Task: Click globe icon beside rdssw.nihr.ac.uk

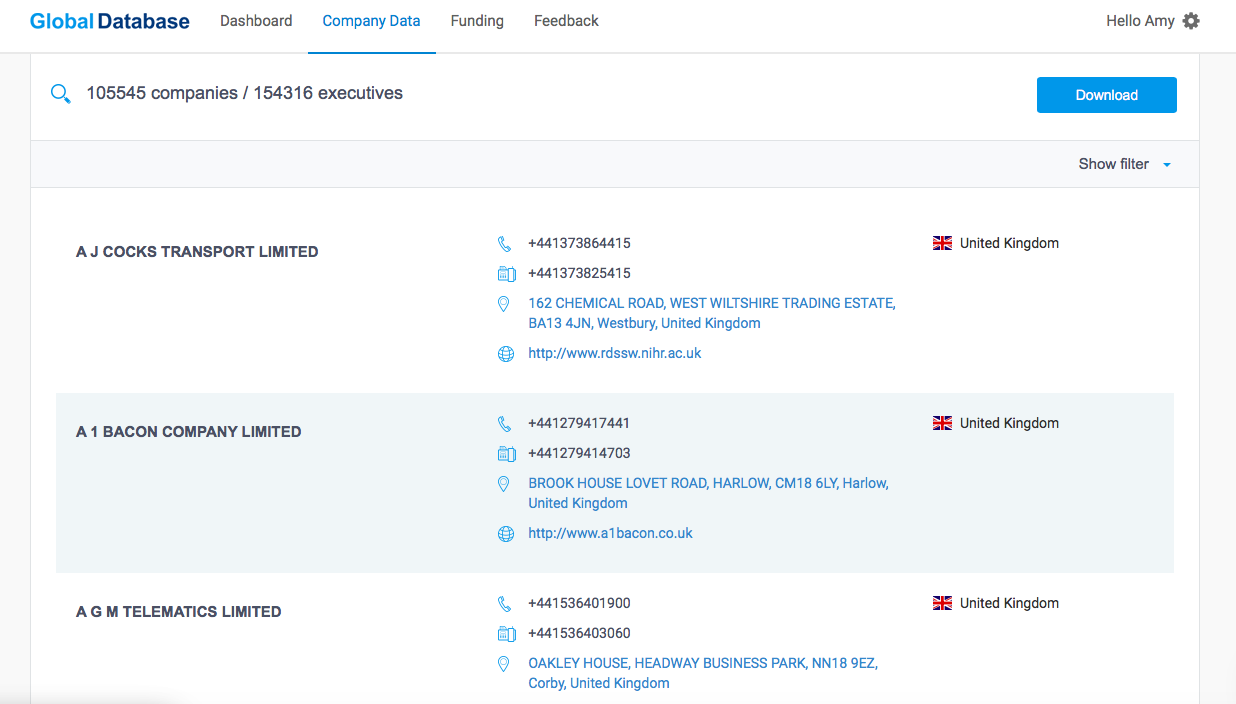Action: (506, 353)
